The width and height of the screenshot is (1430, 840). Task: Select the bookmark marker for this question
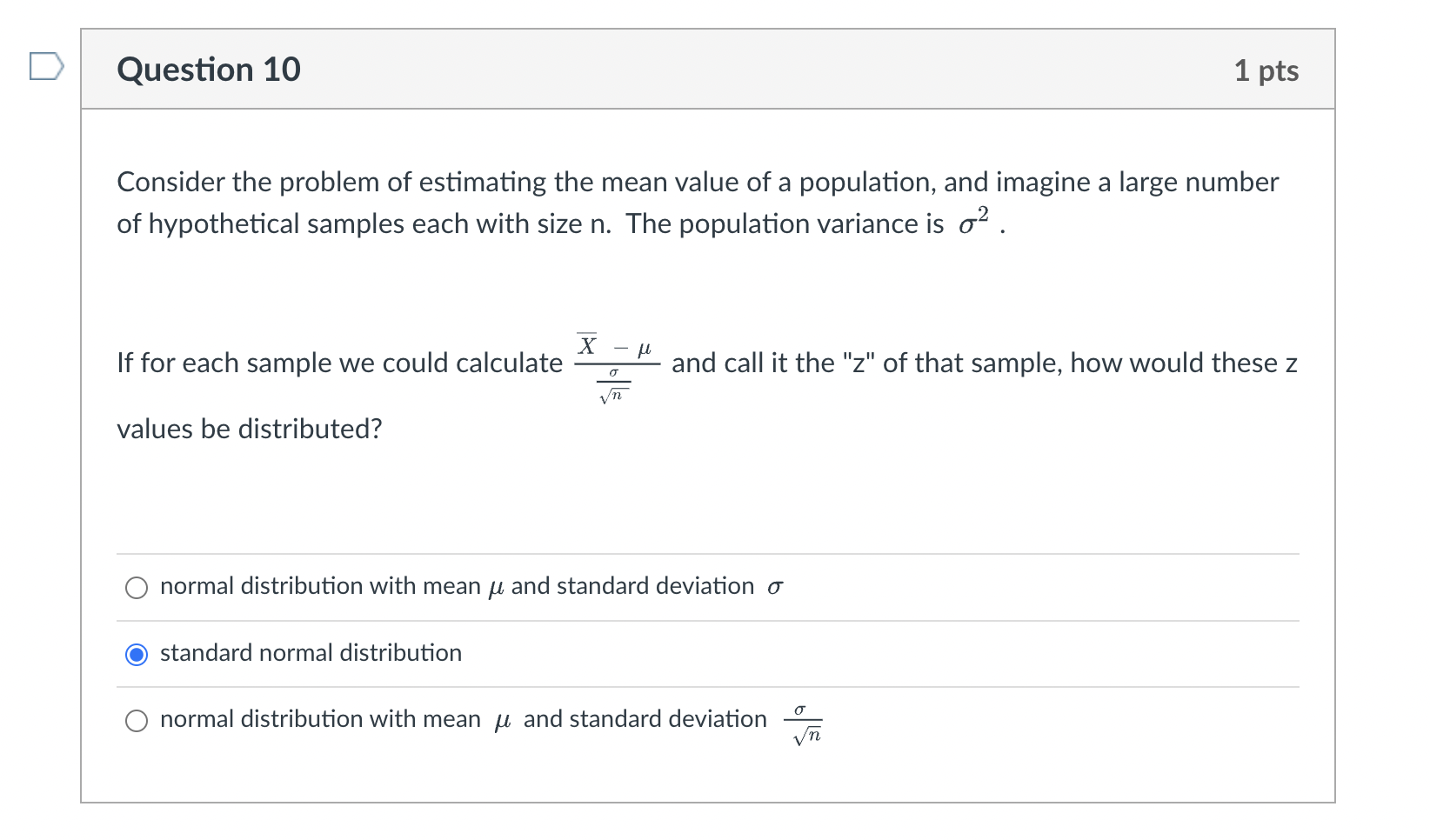point(46,65)
